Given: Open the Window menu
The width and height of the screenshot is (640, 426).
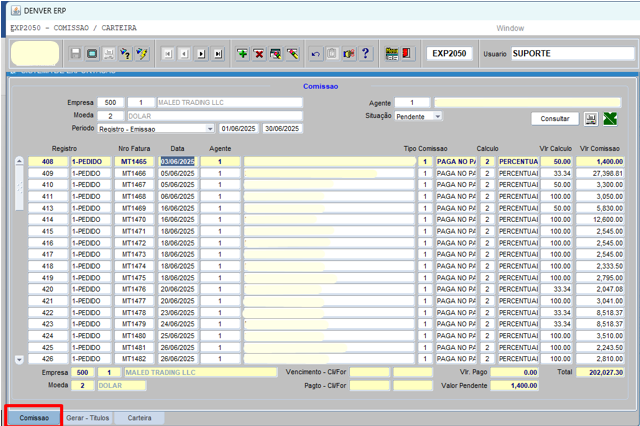Looking at the screenshot, I should point(510,28).
